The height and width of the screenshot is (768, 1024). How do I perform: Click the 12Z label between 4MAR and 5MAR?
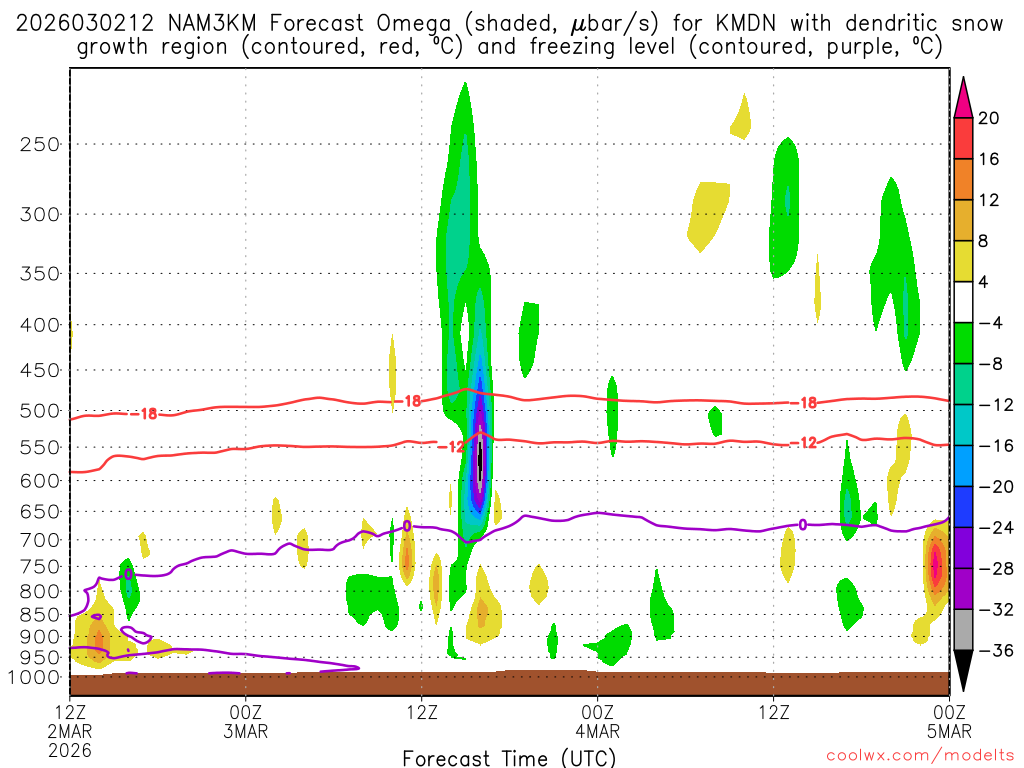click(774, 711)
